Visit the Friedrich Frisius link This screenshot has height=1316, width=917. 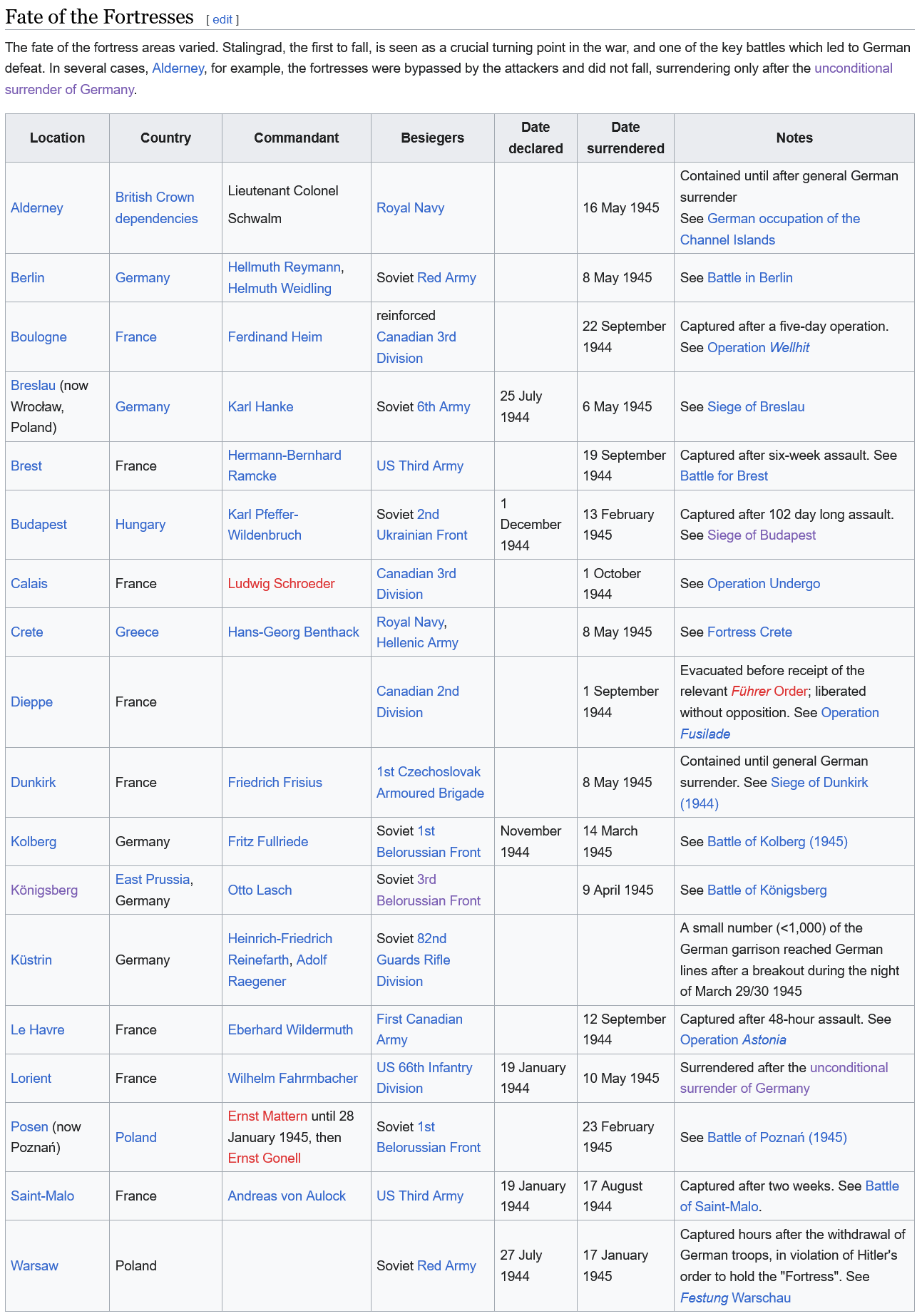point(275,783)
